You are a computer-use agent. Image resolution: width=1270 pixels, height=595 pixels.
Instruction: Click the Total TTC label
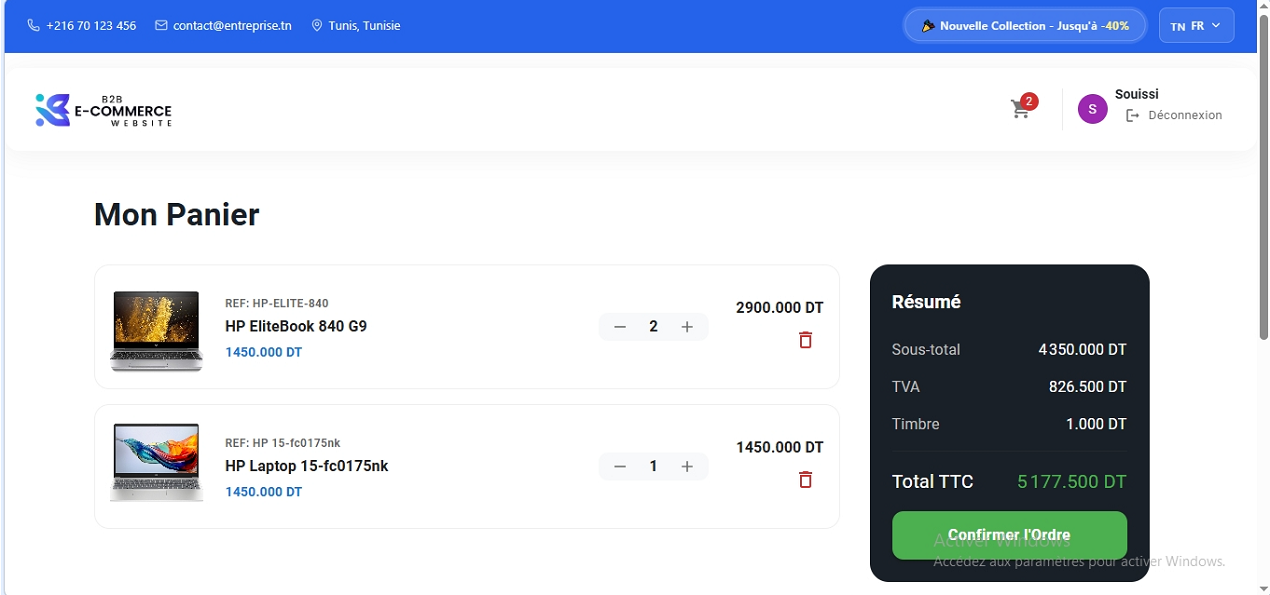point(932,482)
